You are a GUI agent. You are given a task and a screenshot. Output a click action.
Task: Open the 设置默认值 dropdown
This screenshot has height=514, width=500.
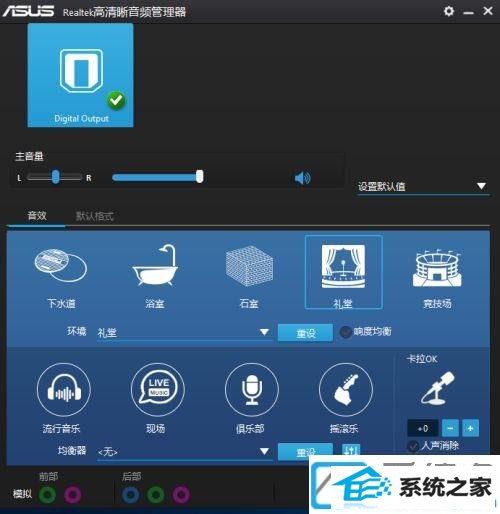pyautogui.click(x=423, y=186)
